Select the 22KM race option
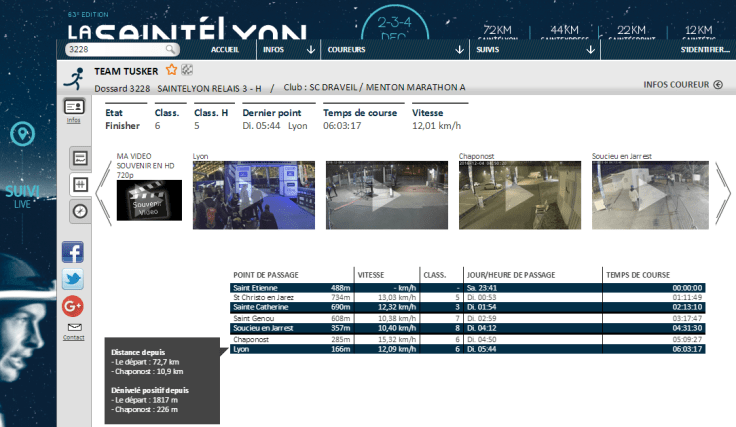Viewport: 736px width, 427px height. click(631, 32)
